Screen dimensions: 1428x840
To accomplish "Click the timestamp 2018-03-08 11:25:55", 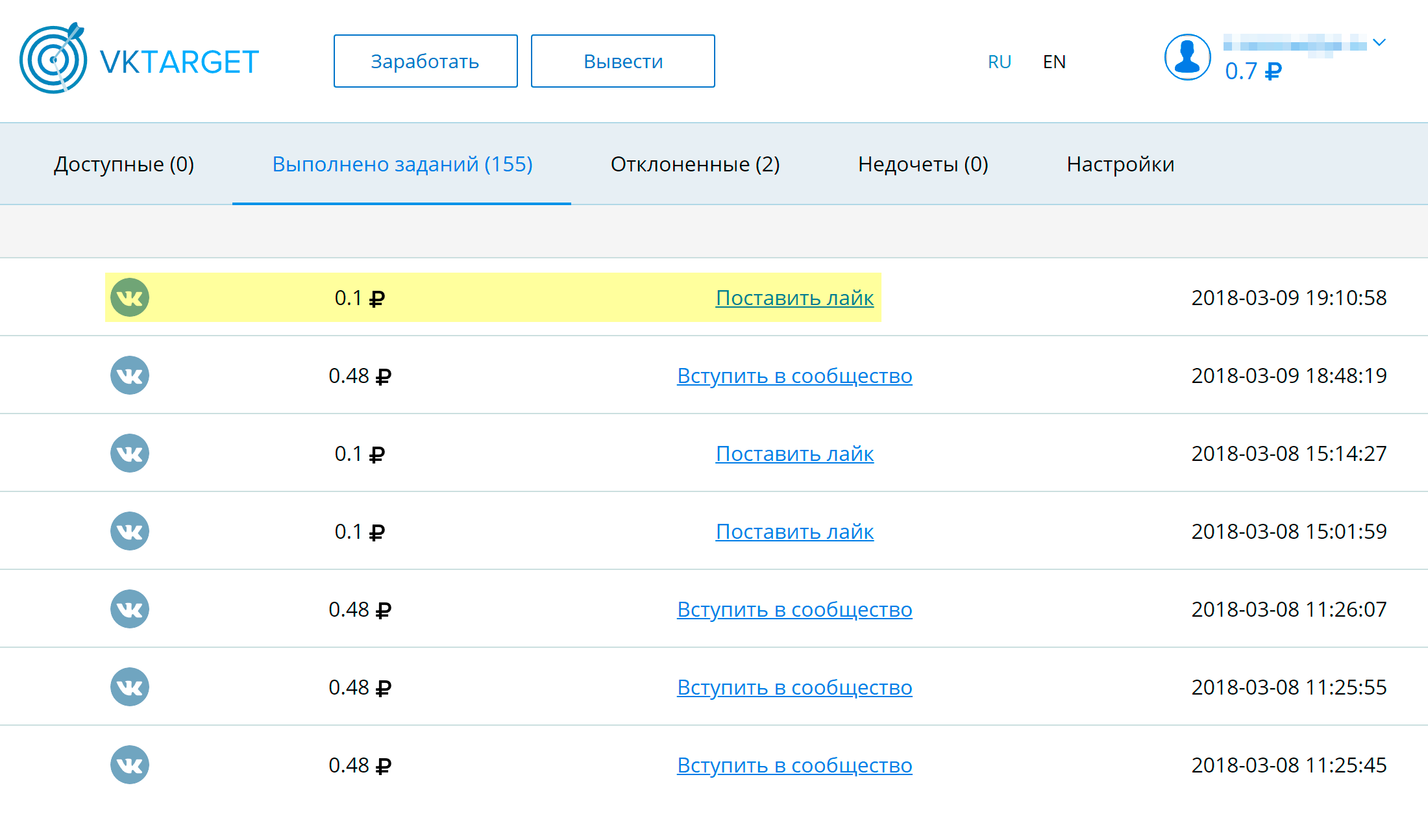I will pyautogui.click(x=1289, y=687).
